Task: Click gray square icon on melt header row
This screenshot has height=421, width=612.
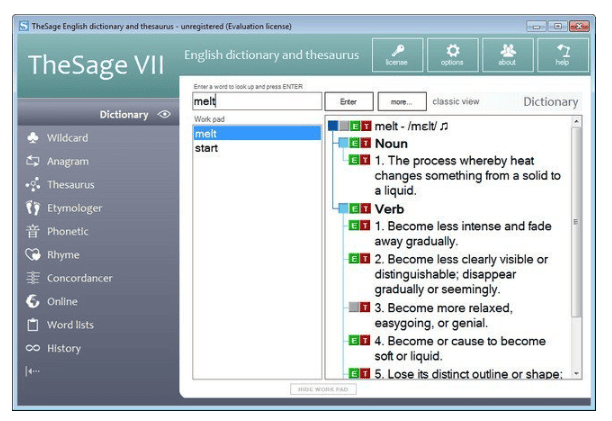Action: (344, 126)
